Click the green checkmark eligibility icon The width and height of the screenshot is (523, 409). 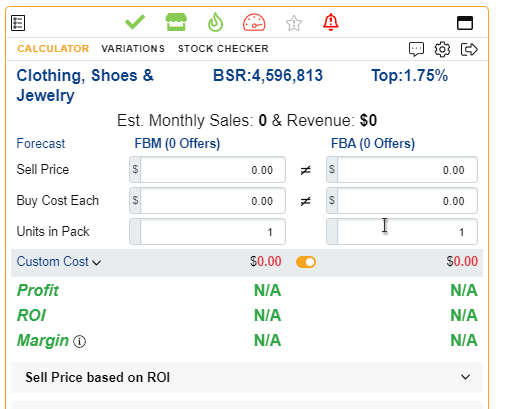tap(135, 22)
